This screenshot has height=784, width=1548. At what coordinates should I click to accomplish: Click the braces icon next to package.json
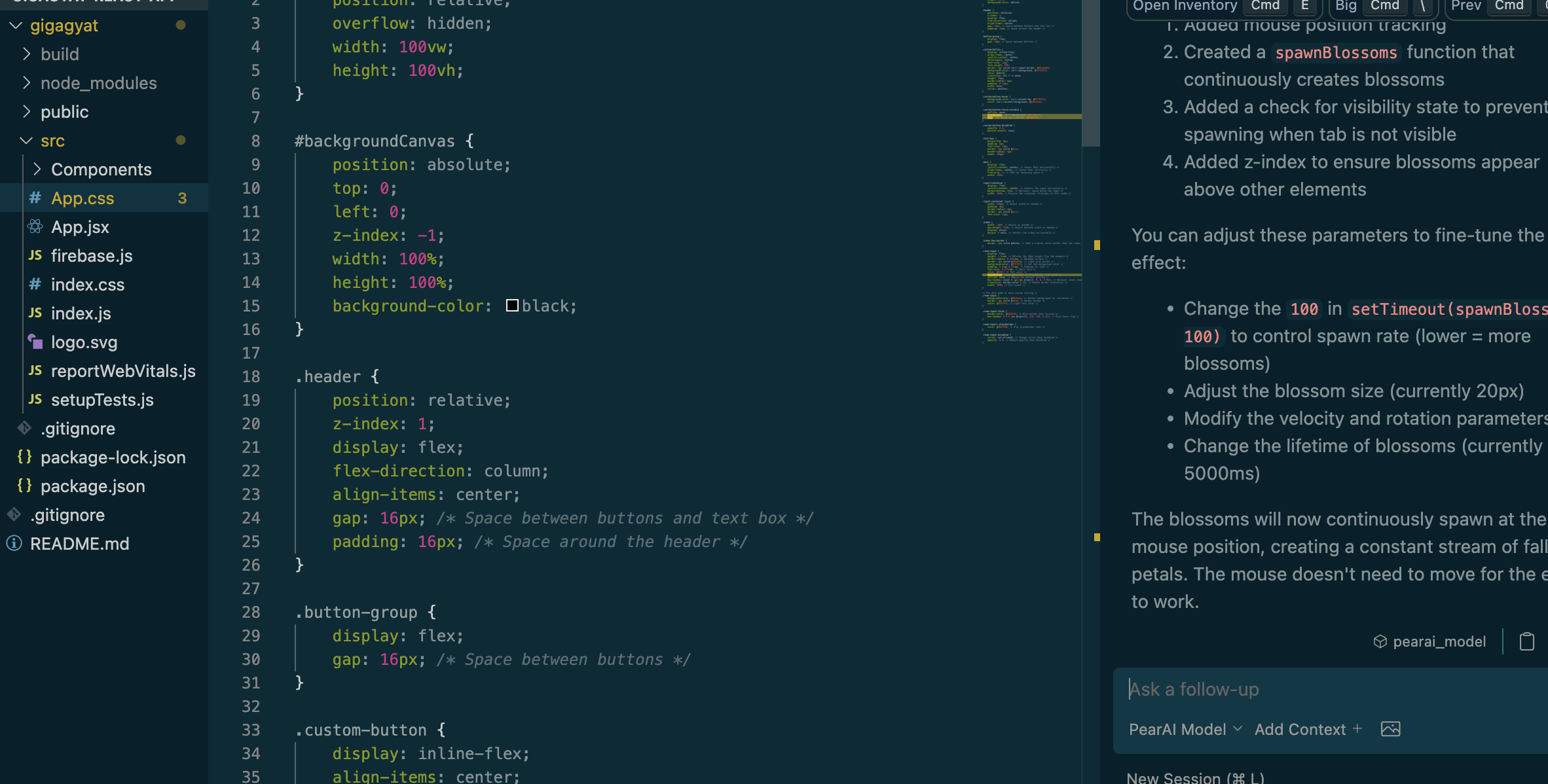(x=25, y=486)
